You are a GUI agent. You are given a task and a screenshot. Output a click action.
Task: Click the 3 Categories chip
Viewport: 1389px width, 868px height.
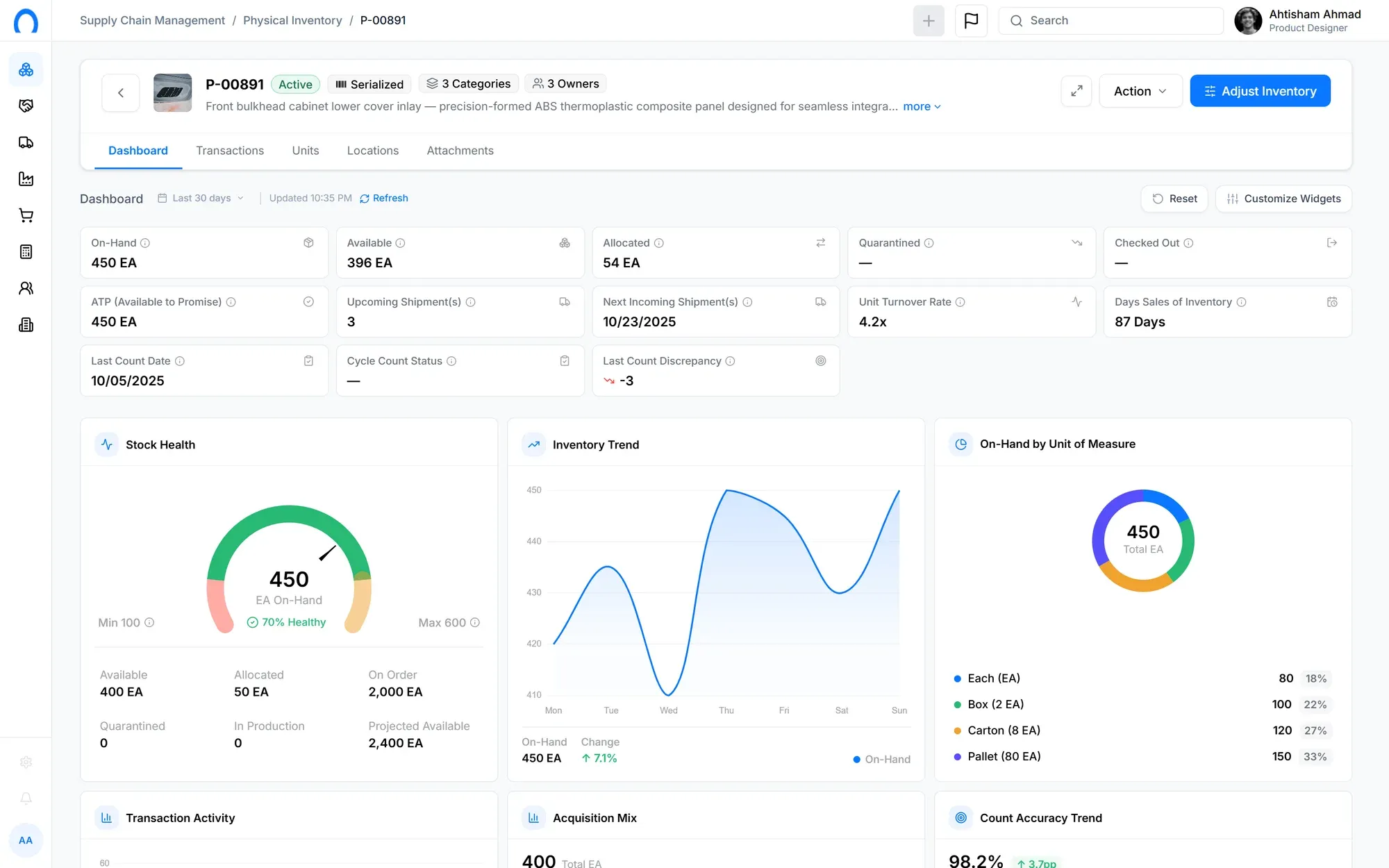click(469, 83)
